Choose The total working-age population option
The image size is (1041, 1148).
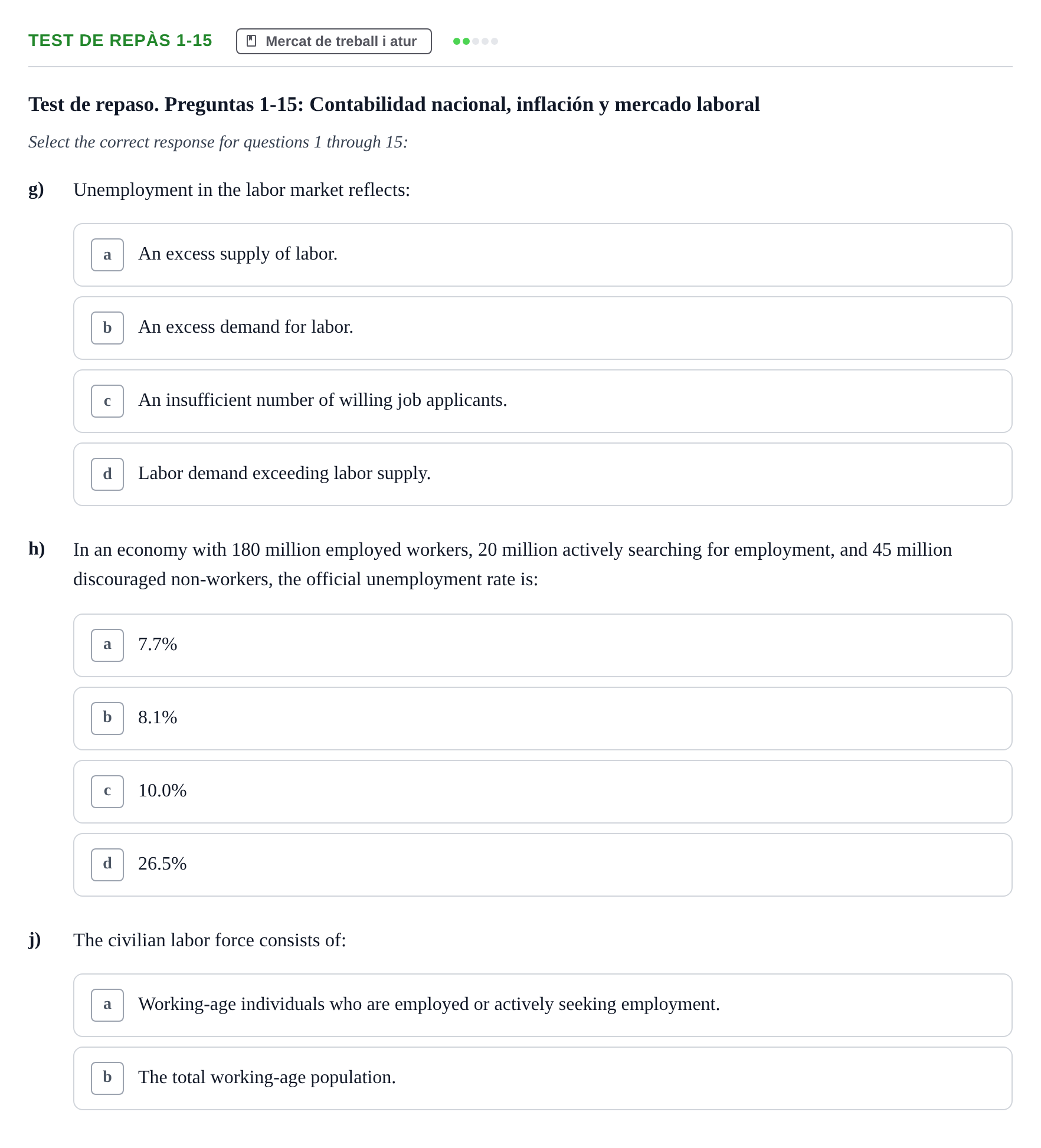pyautogui.click(x=543, y=1078)
